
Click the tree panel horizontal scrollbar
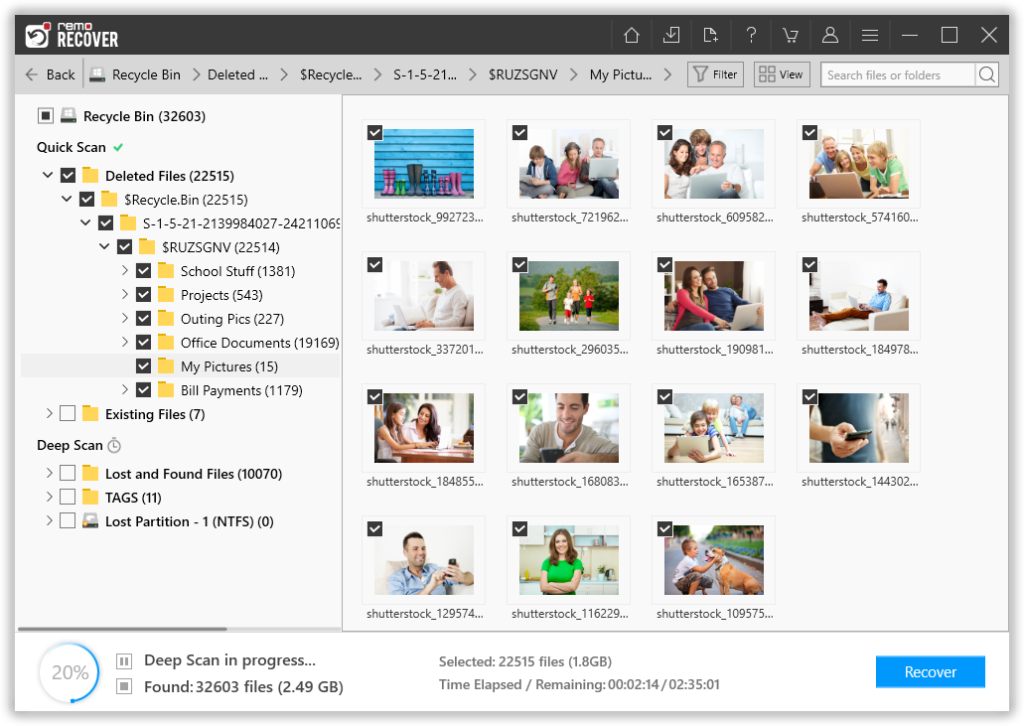click(x=122, y=629)
